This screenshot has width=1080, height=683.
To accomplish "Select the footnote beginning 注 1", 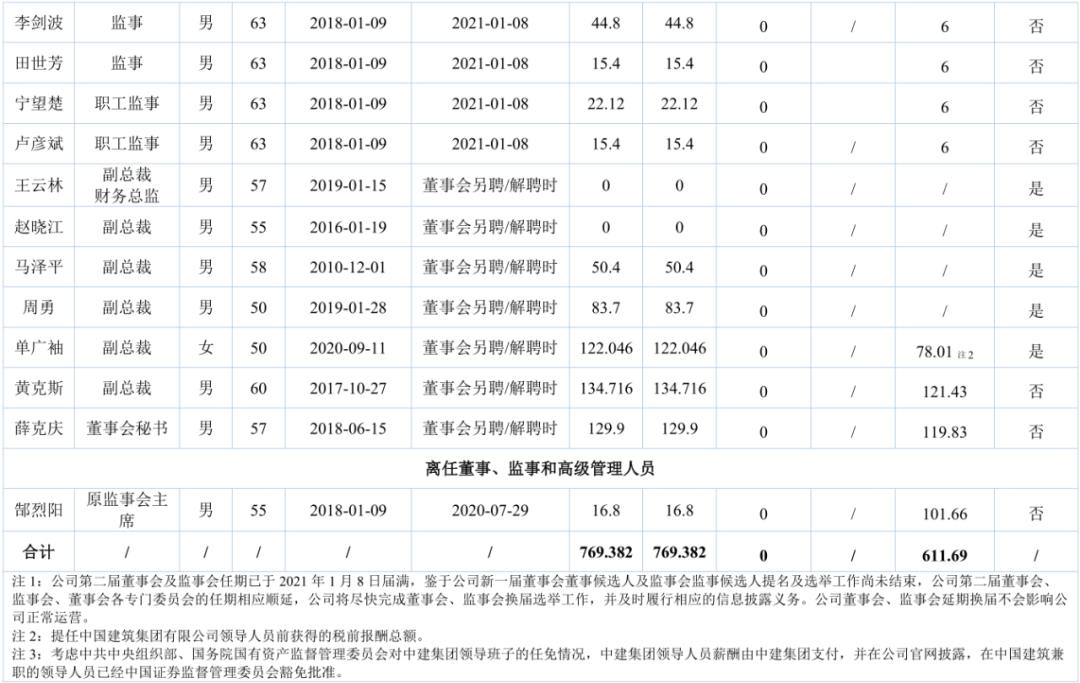I will coord(540,599).
